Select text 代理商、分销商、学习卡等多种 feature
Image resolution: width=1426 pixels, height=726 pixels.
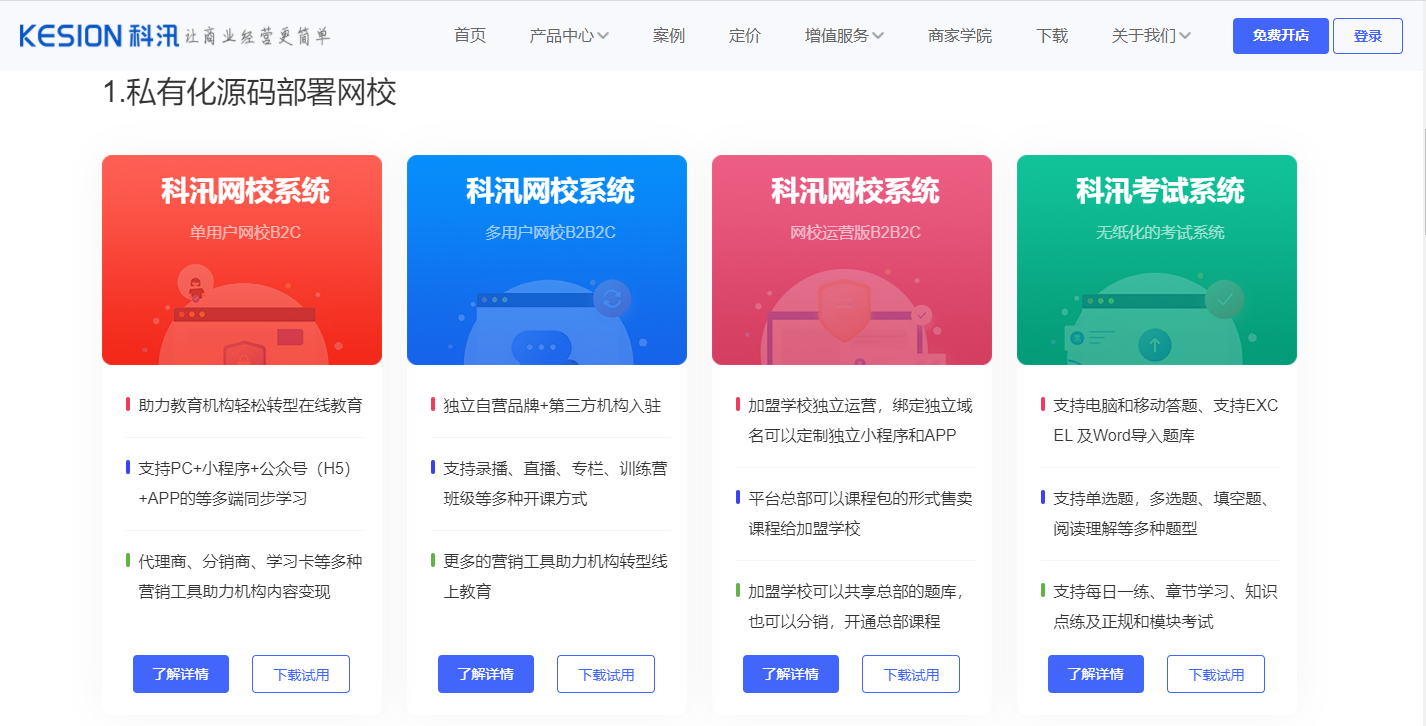point(250,576)
